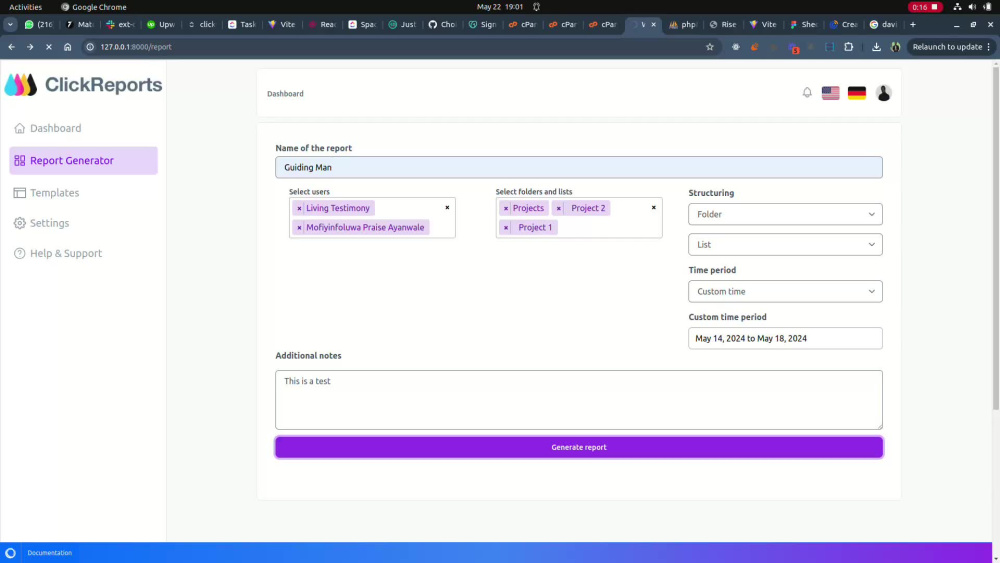Switch language to English via US flag
The width and height of the screenshot is (1000, 563).
[830, 93]
